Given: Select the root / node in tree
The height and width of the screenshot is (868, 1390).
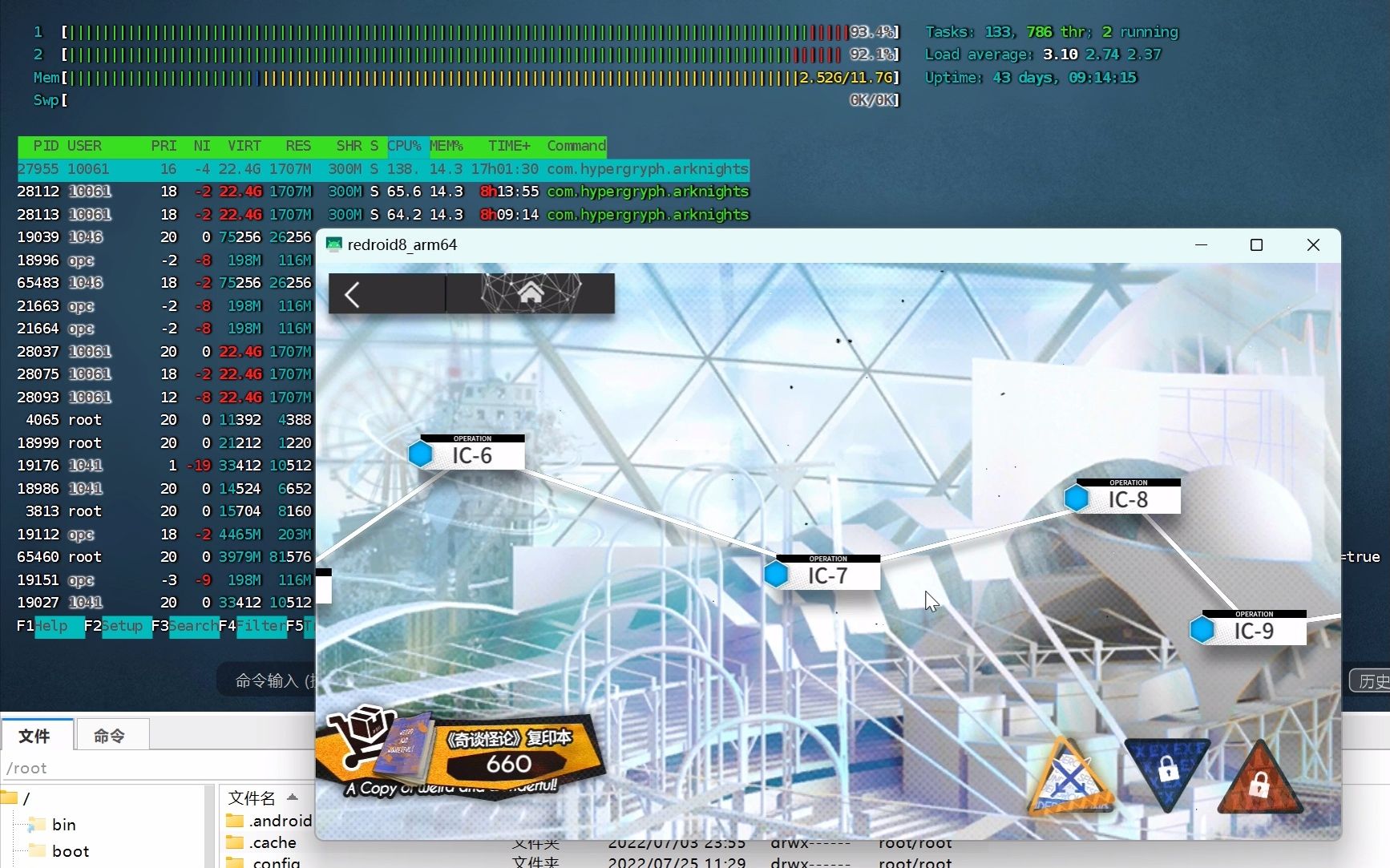Looking at the screenshot, I should point(16,798).
